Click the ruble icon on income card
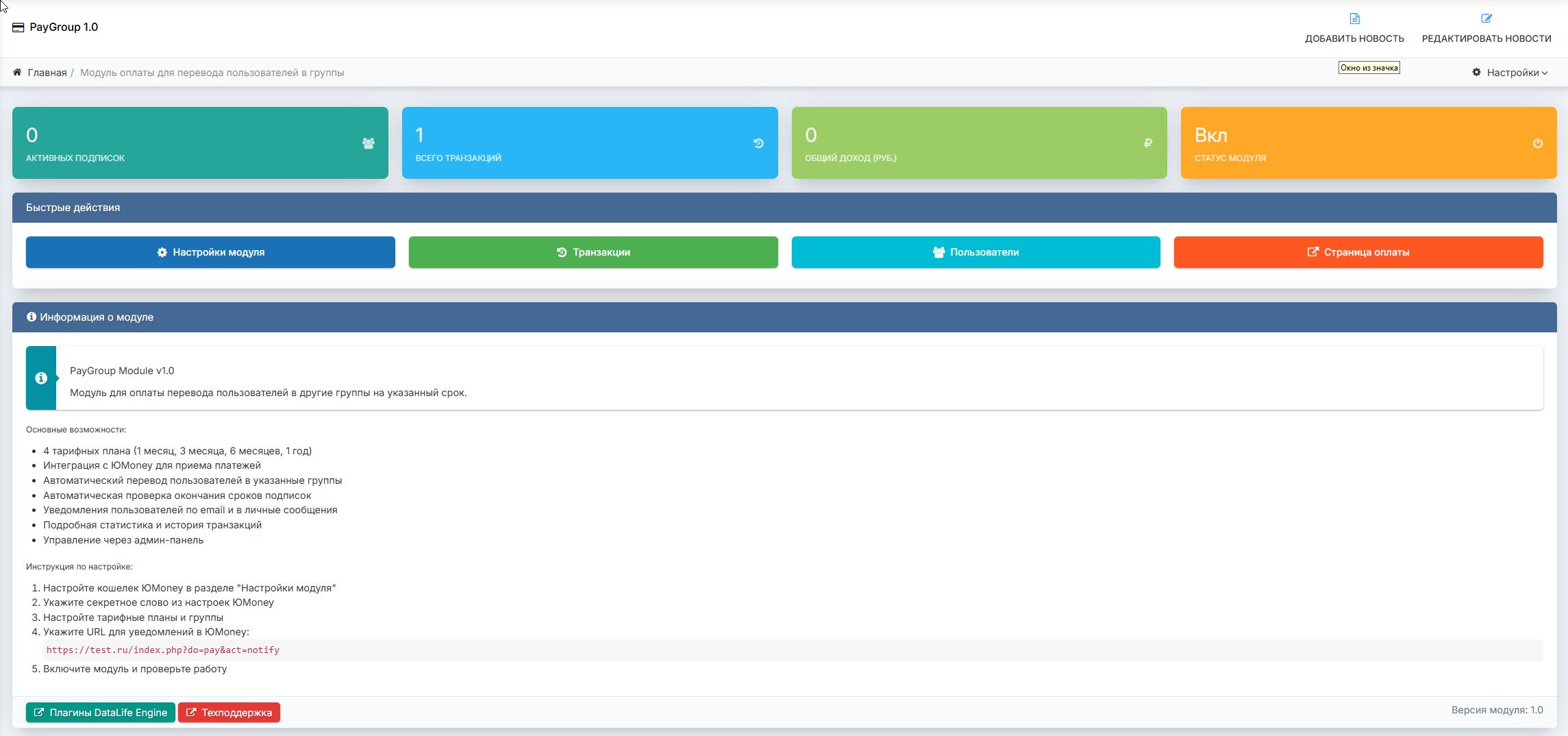1568x736 pixels. [1147, 143]
